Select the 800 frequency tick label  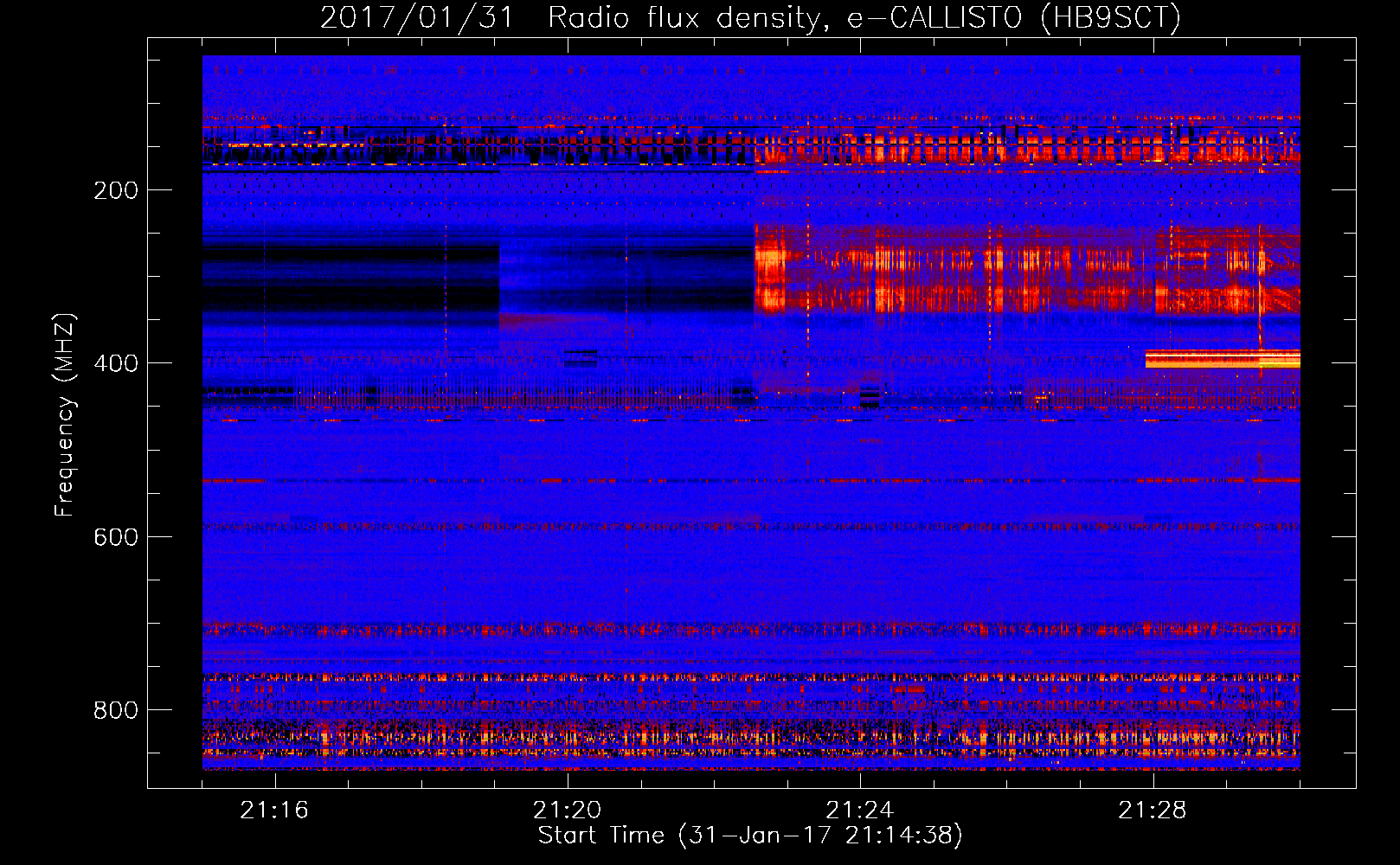pos(116,710)
